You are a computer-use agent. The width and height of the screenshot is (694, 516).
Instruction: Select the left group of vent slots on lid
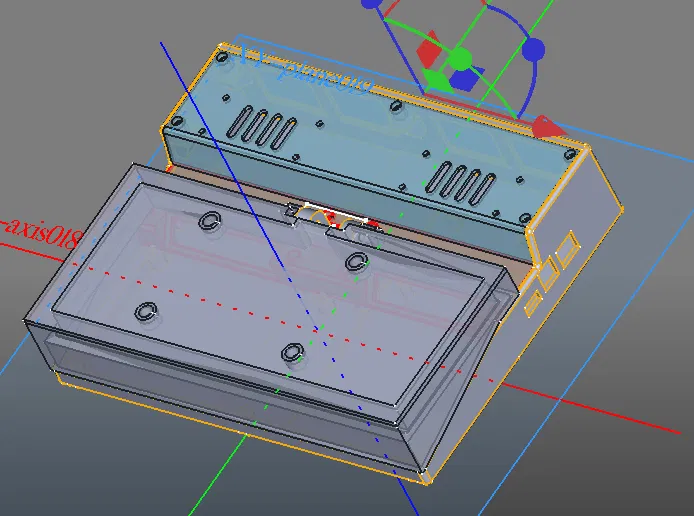tap(261, 127)
